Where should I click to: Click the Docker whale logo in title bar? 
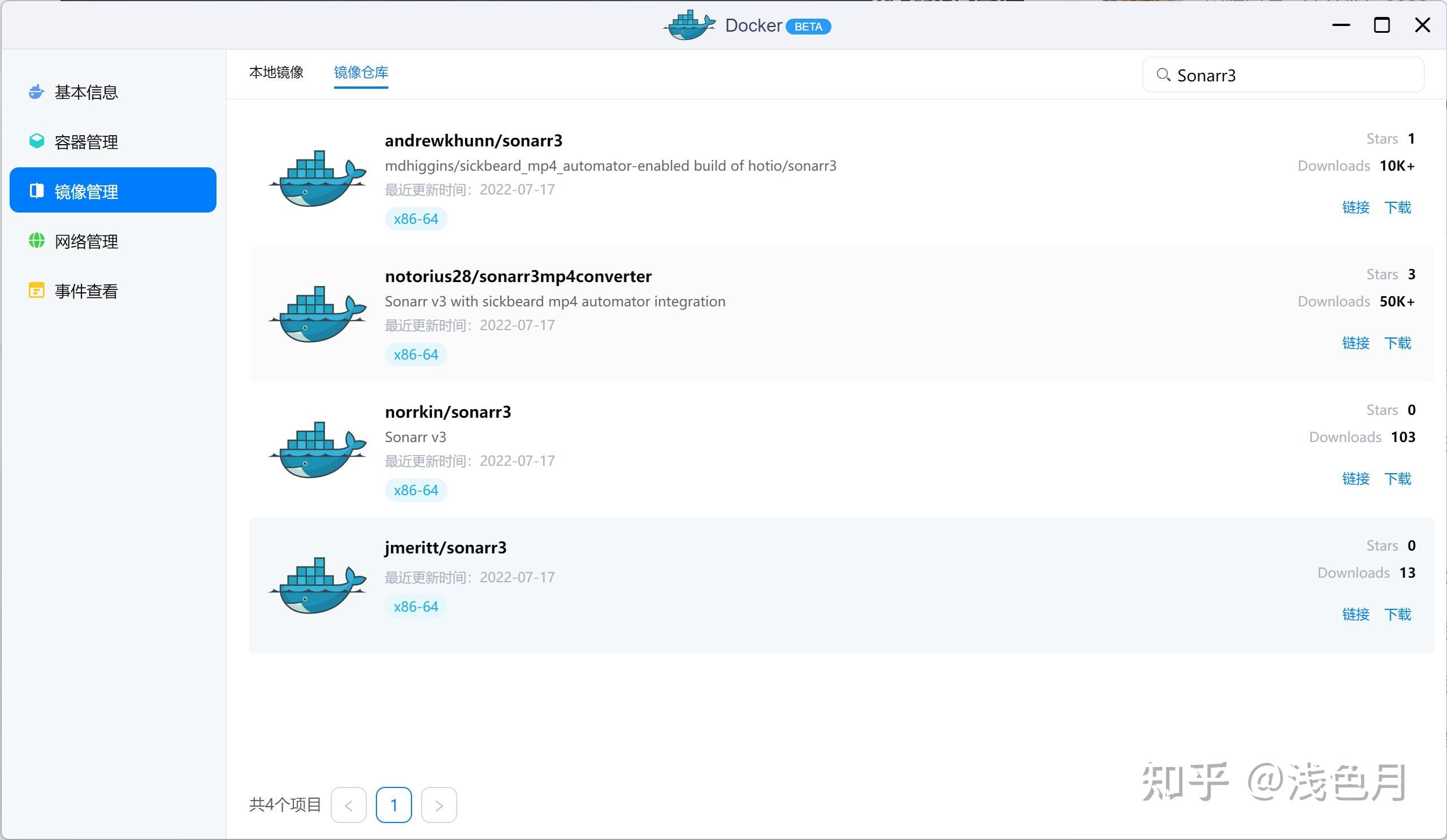690,26
